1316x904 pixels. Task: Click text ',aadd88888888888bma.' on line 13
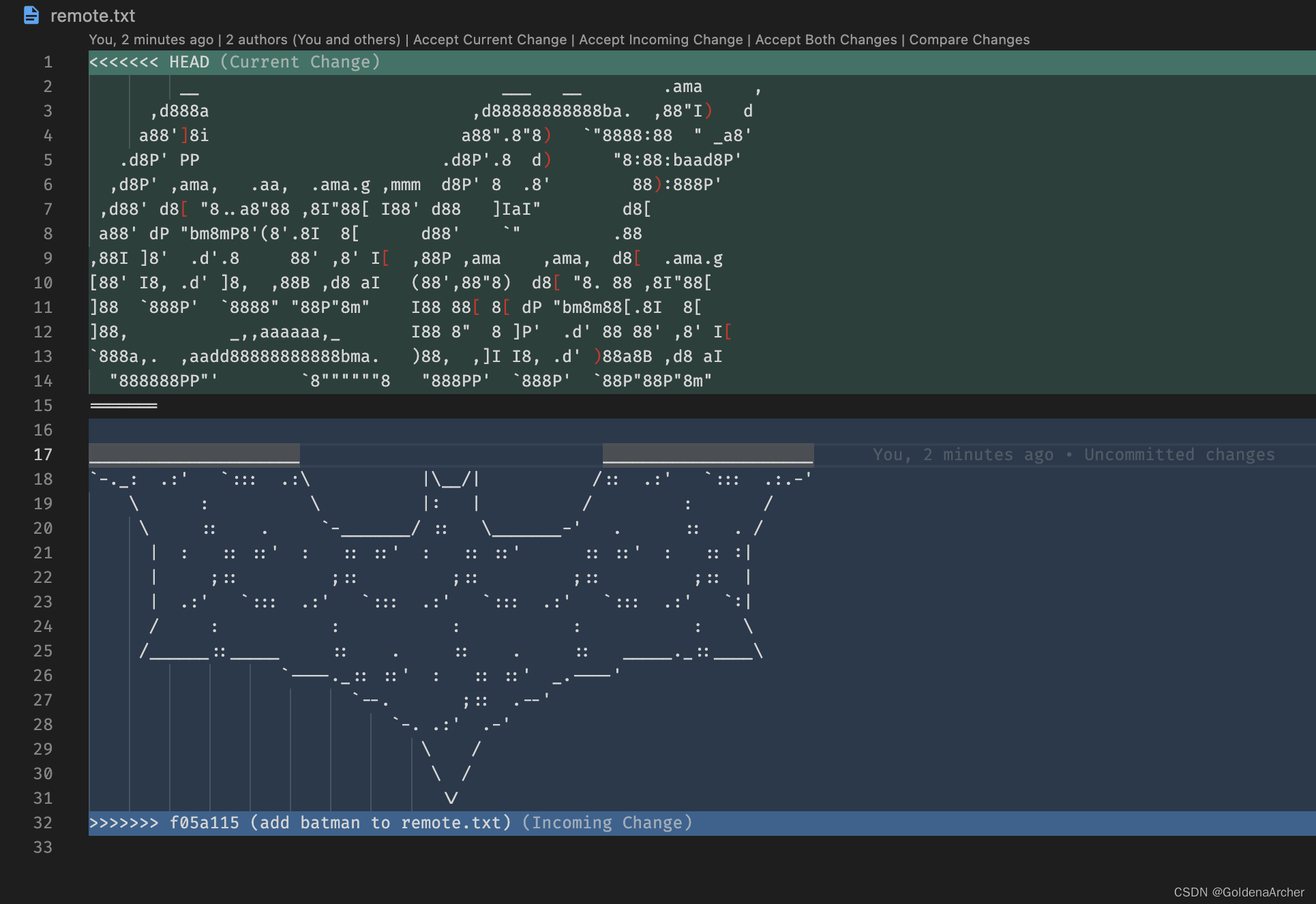[x=280, y=357]
